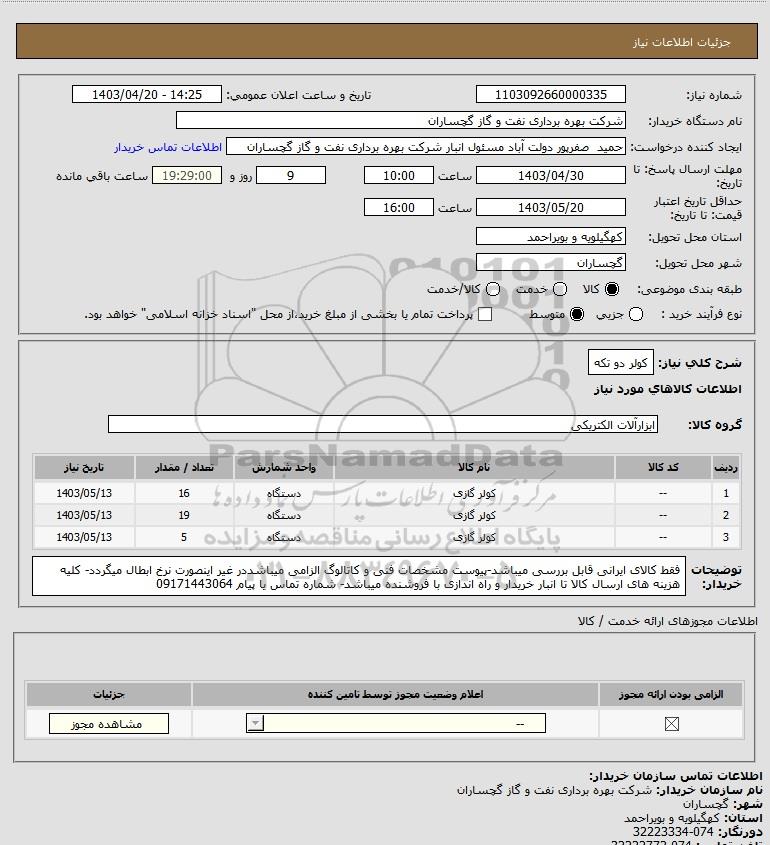
Task: Click row 3 date 1403/05/13
Action: coord(84,537)
